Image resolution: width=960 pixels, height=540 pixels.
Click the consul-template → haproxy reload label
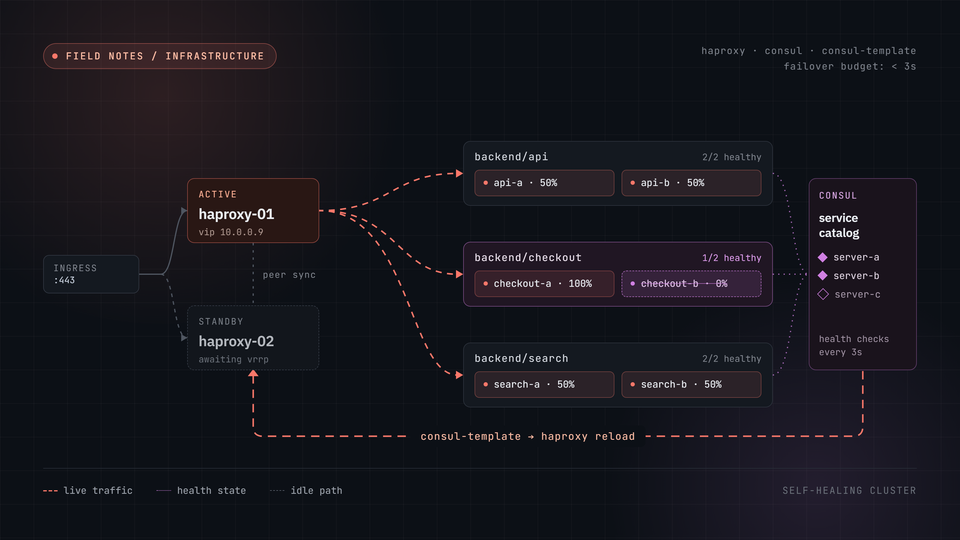tap(527, 437)
